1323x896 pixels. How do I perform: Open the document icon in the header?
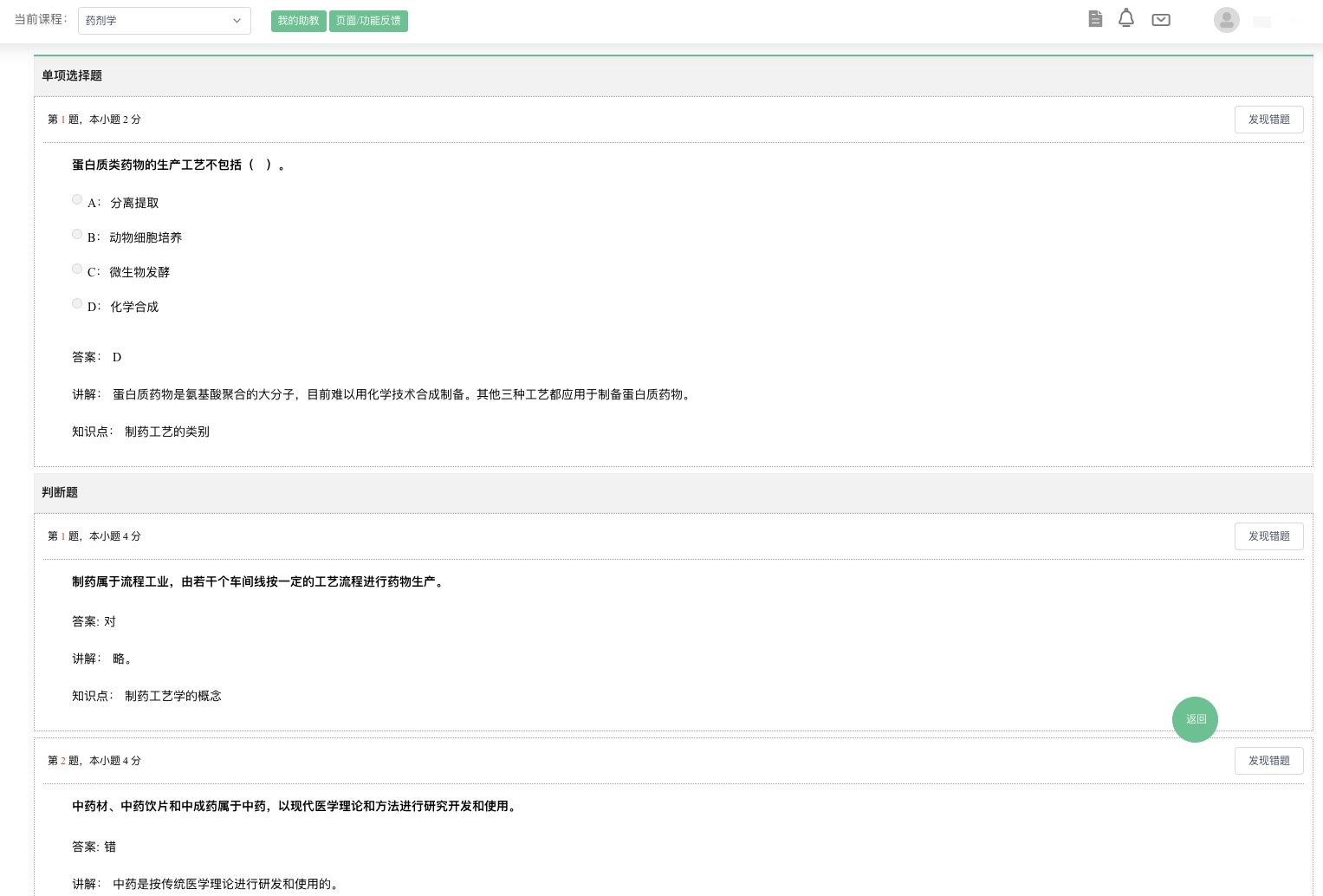coord(1095,19)
